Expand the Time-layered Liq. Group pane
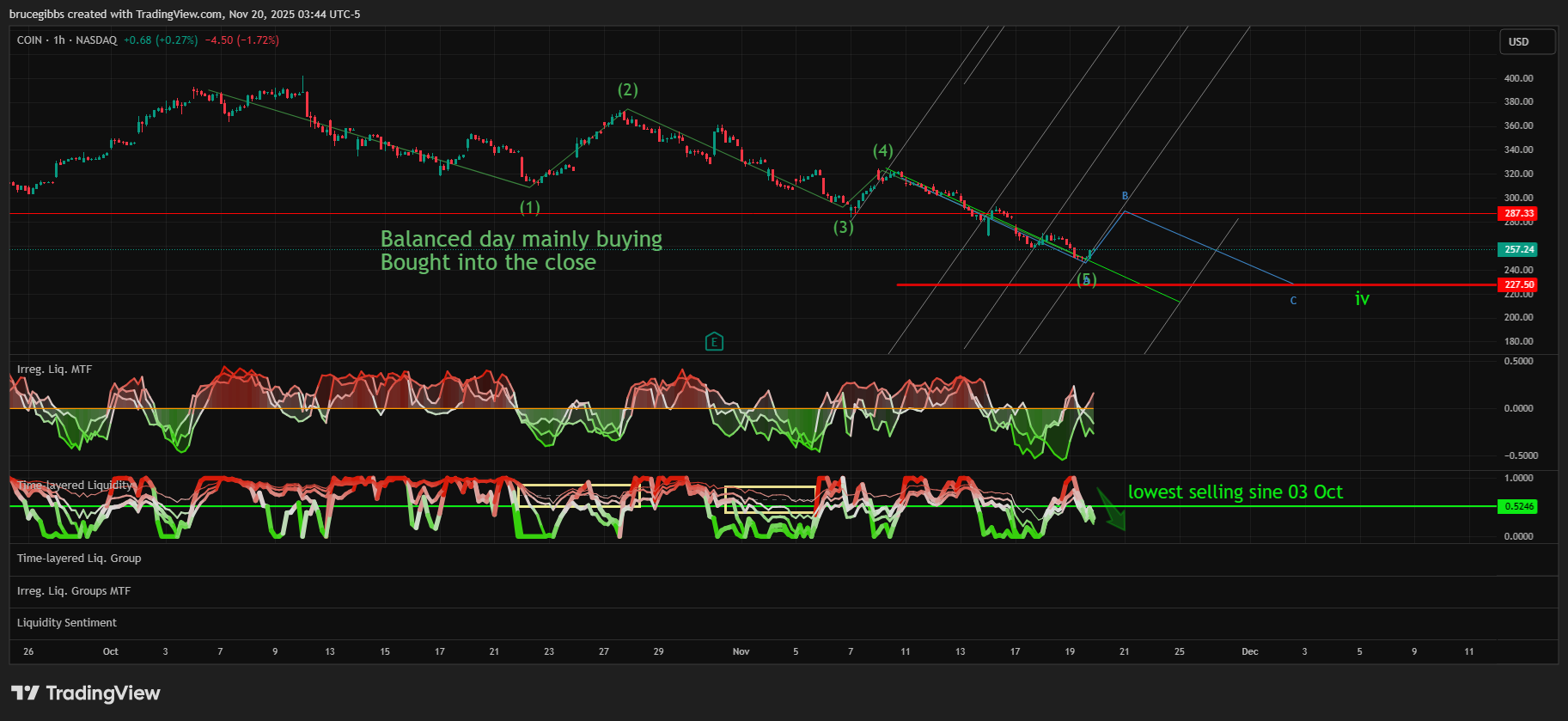This screenshot has width=1568, height=721. [x=79, y=559]
